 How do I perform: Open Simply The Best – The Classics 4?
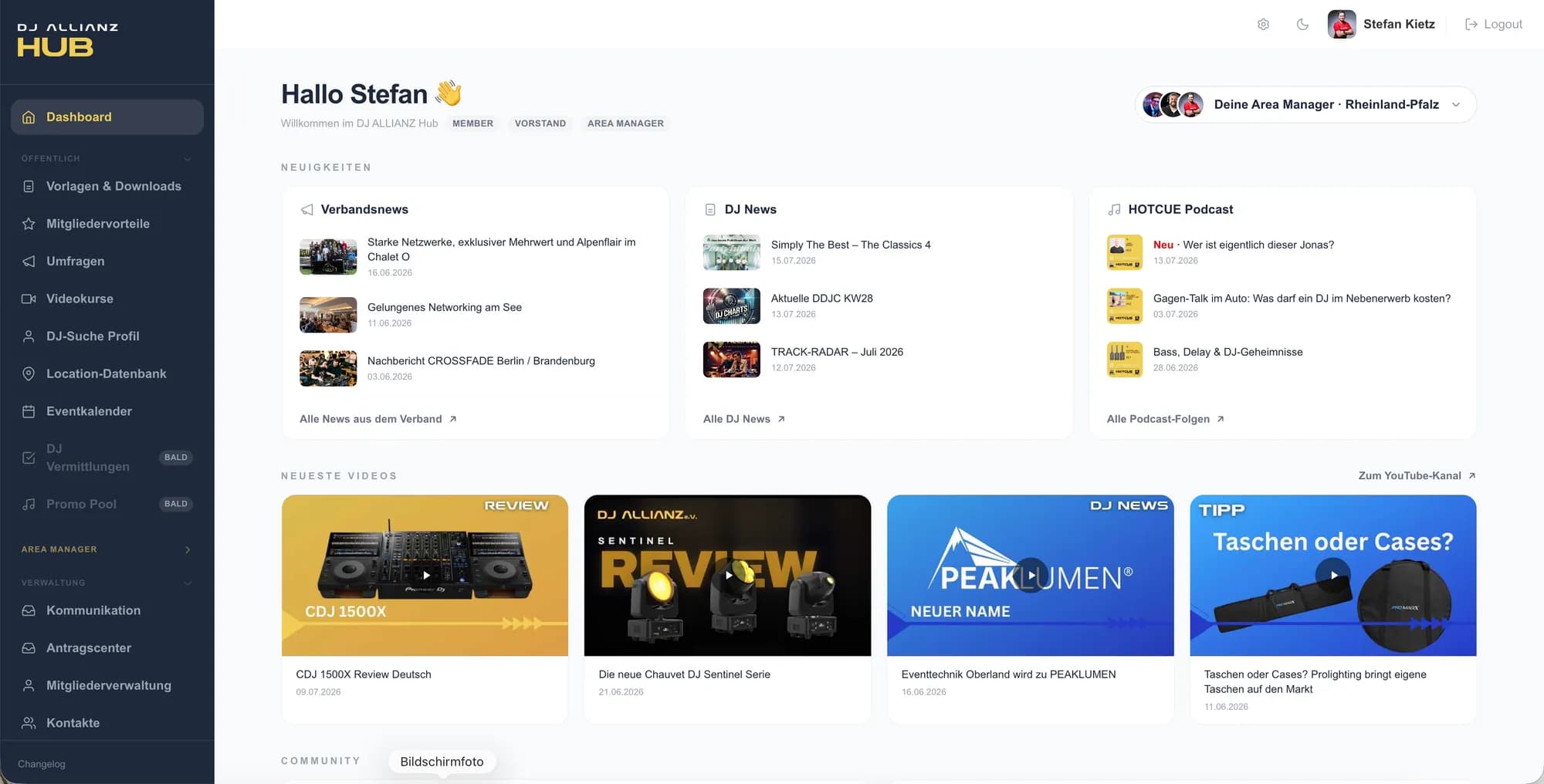point(851,245)
